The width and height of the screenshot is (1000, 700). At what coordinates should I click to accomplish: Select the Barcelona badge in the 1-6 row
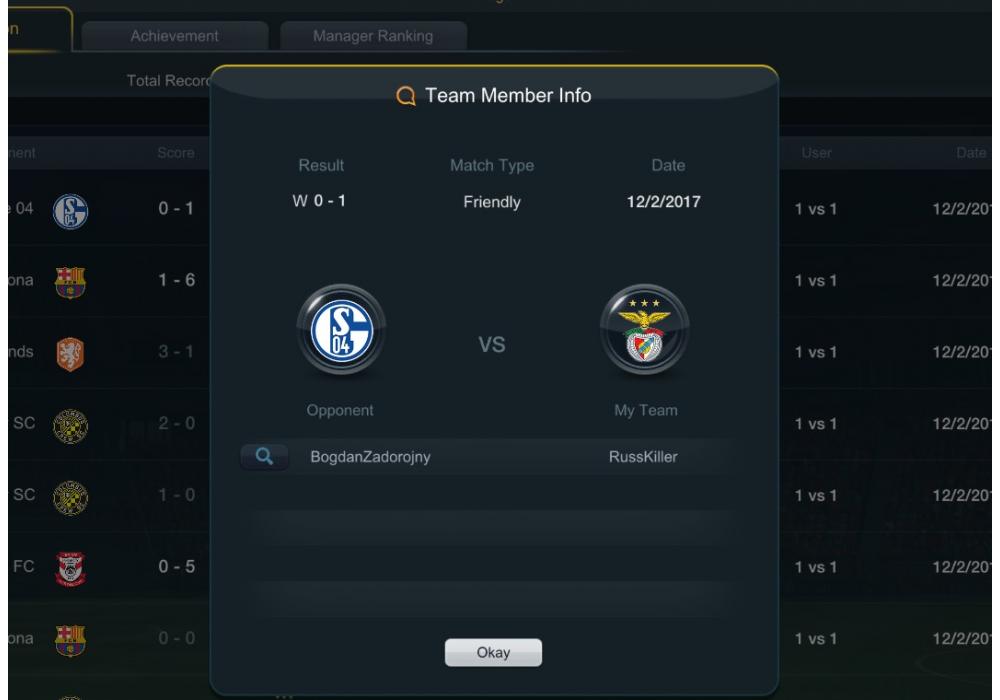(x=70, y=282)
